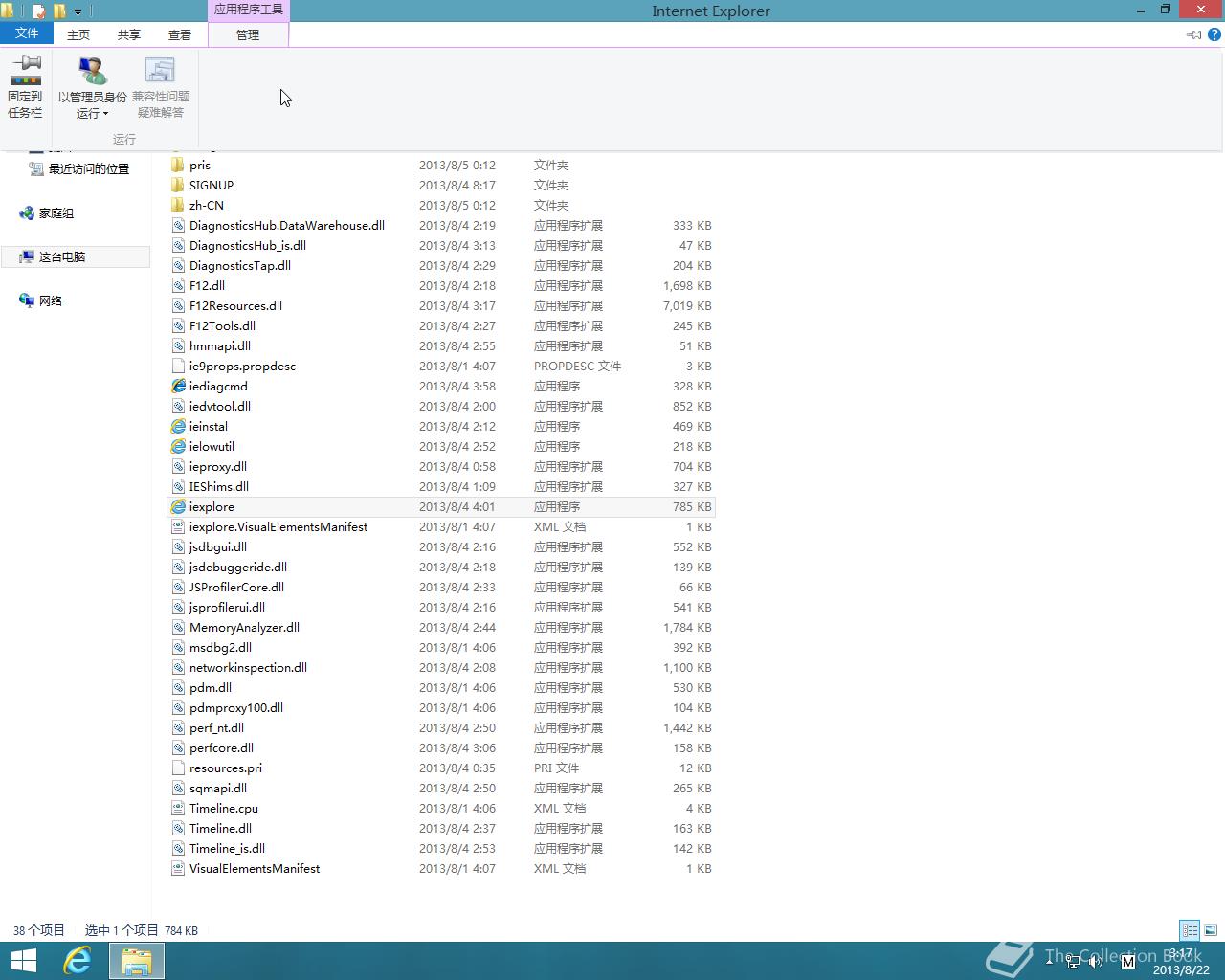Viewport: 1225px width, 980px height.
Task: Launch Internet Explorer from the taskbar
Action: [x=78, y=961]
